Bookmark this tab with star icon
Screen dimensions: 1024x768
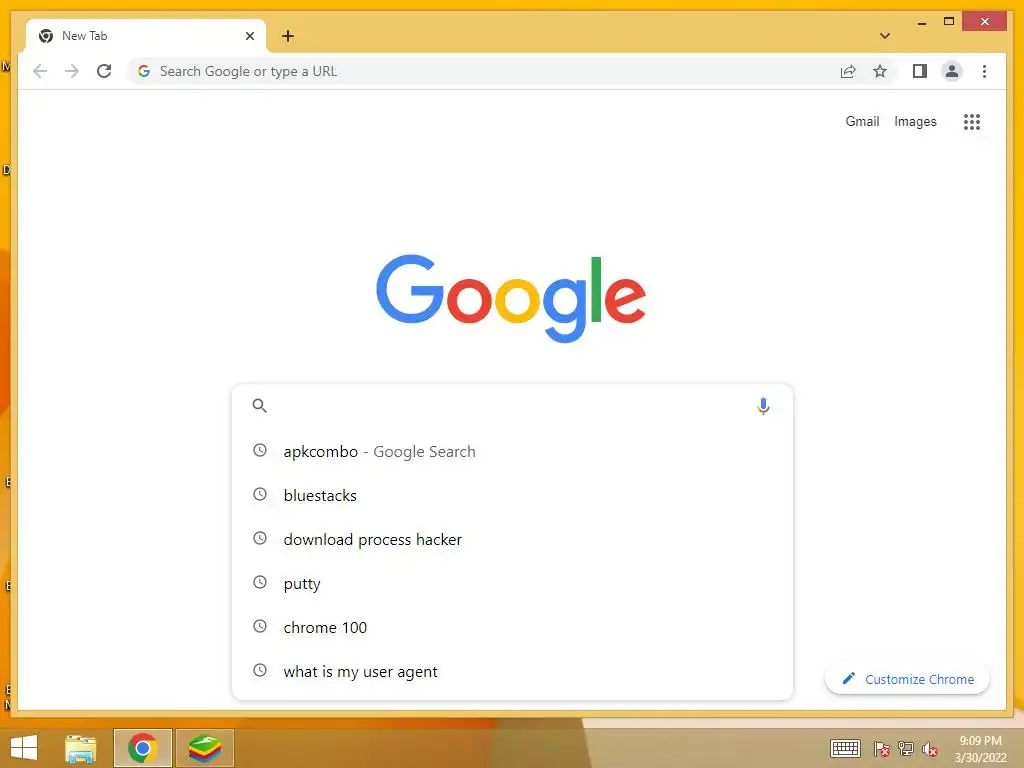point(880,71)
